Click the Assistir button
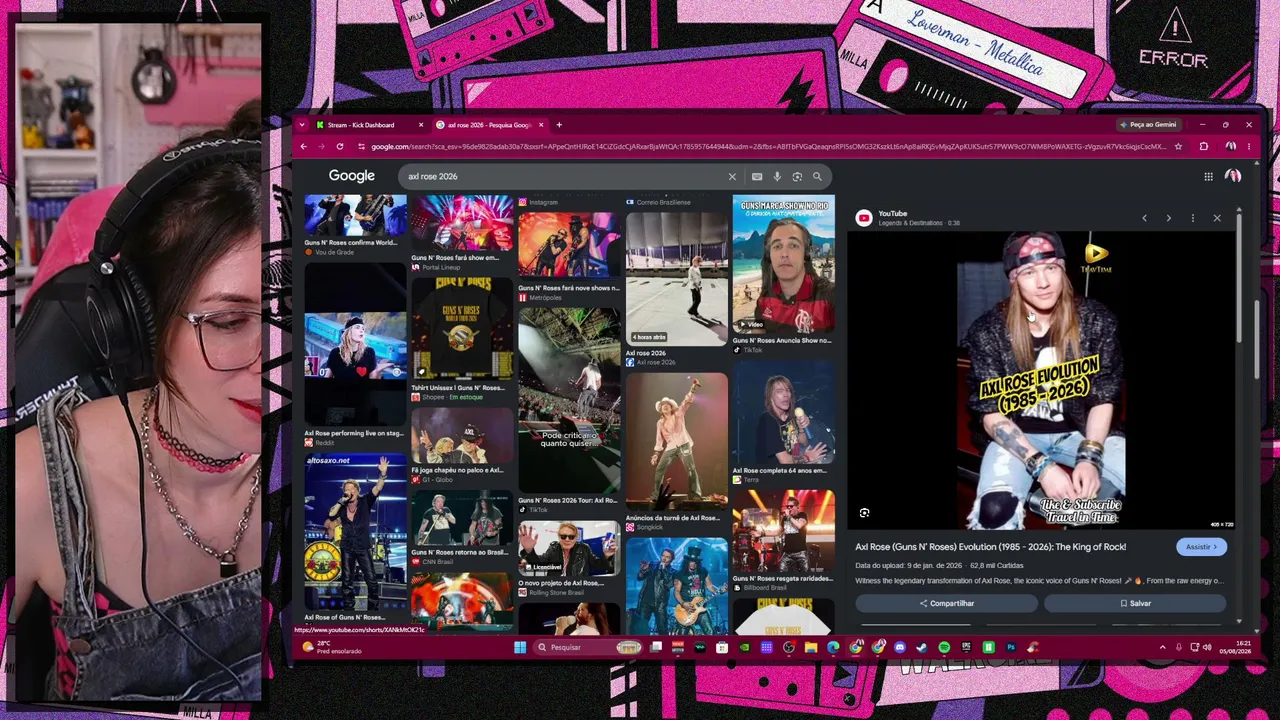The image size is (1280, 720). point(1201,547)
